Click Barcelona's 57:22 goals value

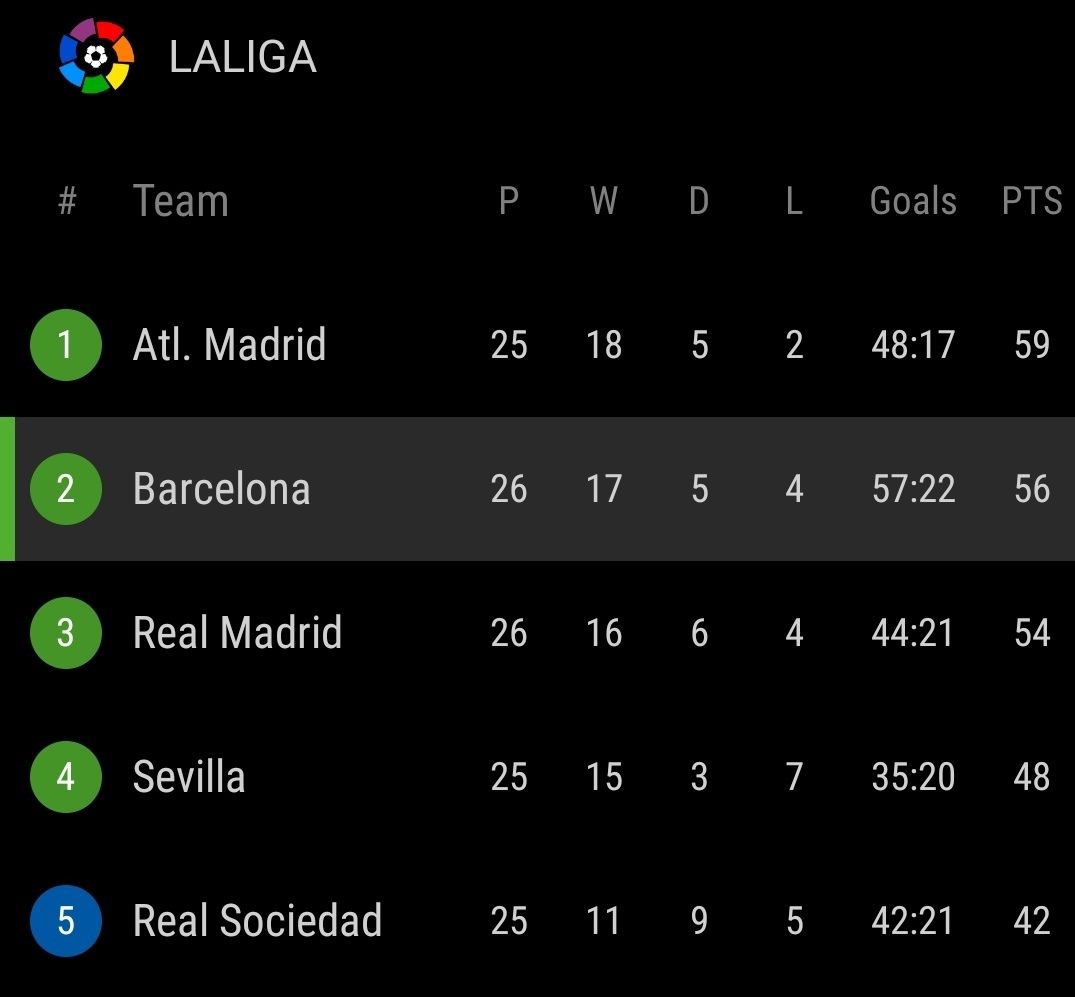pyautogui.click(x=913, y=489)
